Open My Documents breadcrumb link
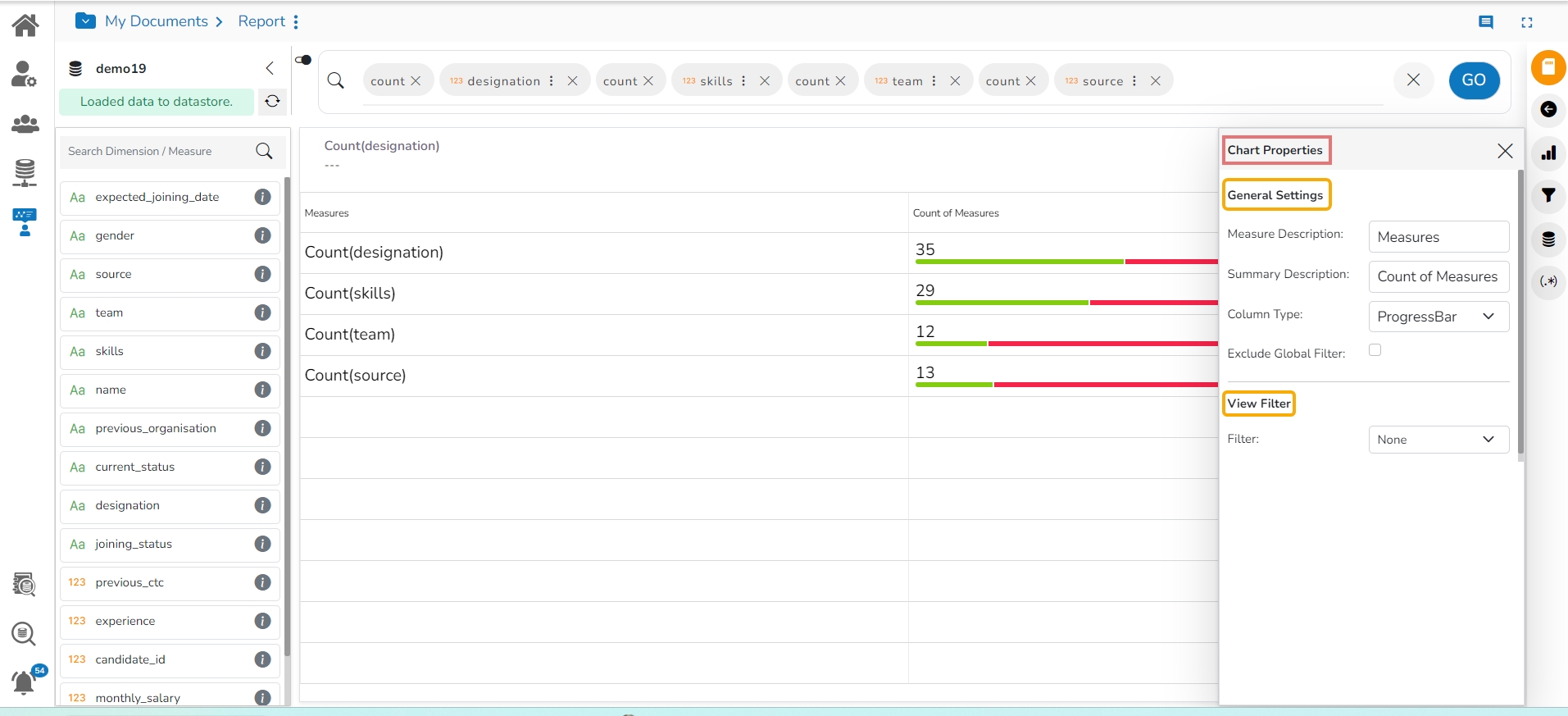The width and height of the screenshot is (1568, 716). pyautogui.click(x=157, y=21)
